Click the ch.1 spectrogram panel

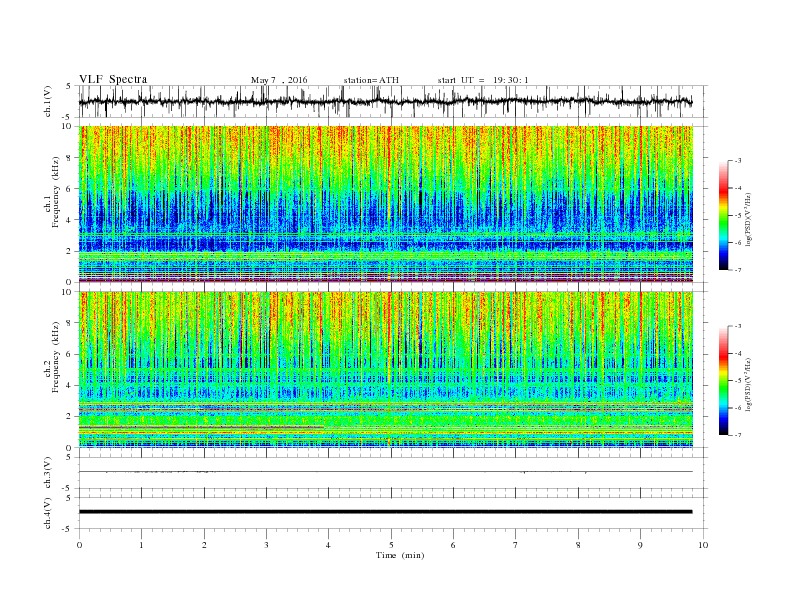pos(385,204)
